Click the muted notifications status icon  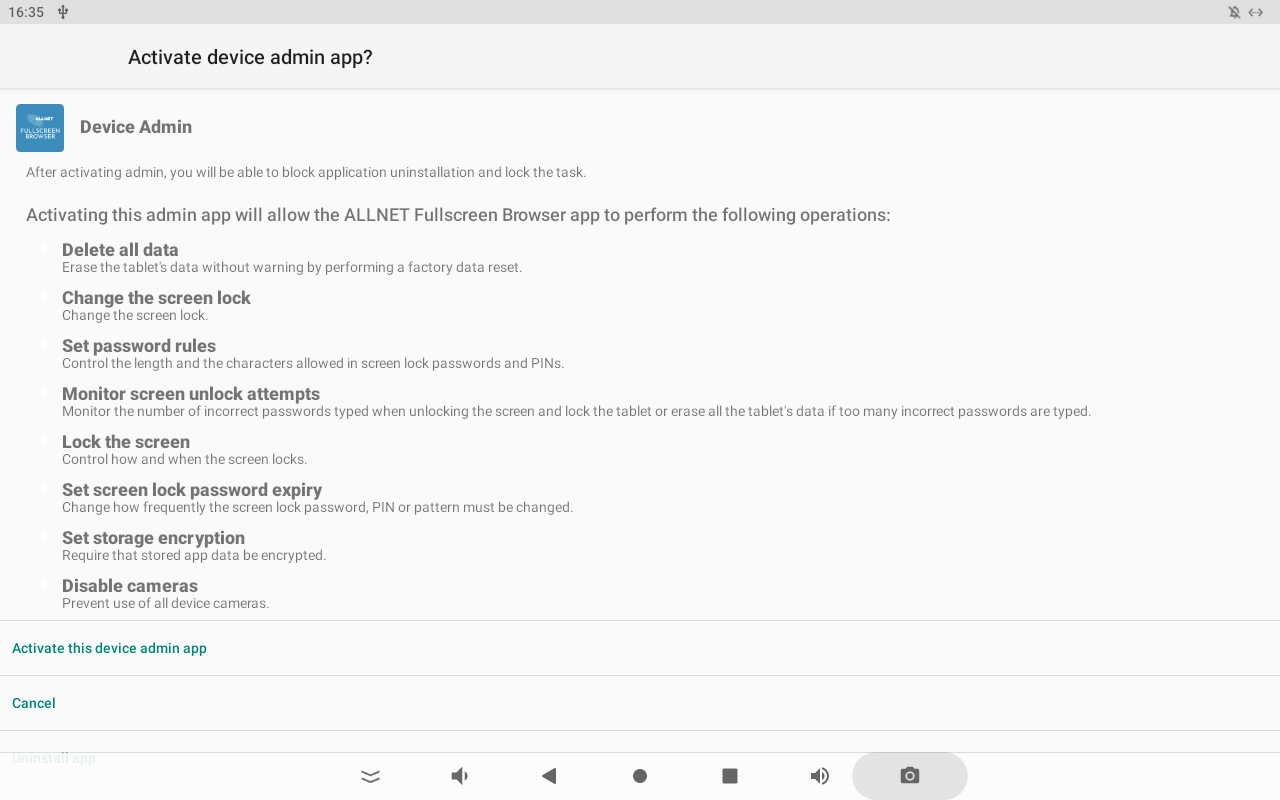point(1234,12)
